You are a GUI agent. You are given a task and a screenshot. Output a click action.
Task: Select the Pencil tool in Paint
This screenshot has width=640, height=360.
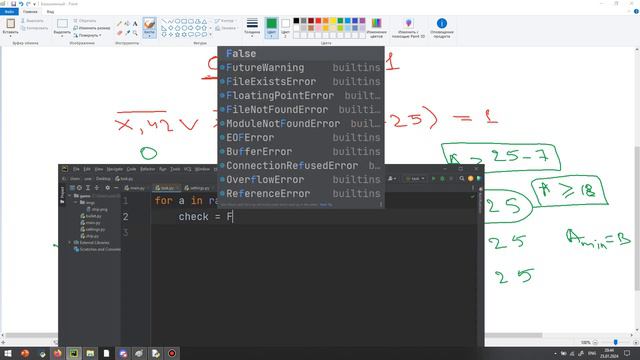(119, 24)
